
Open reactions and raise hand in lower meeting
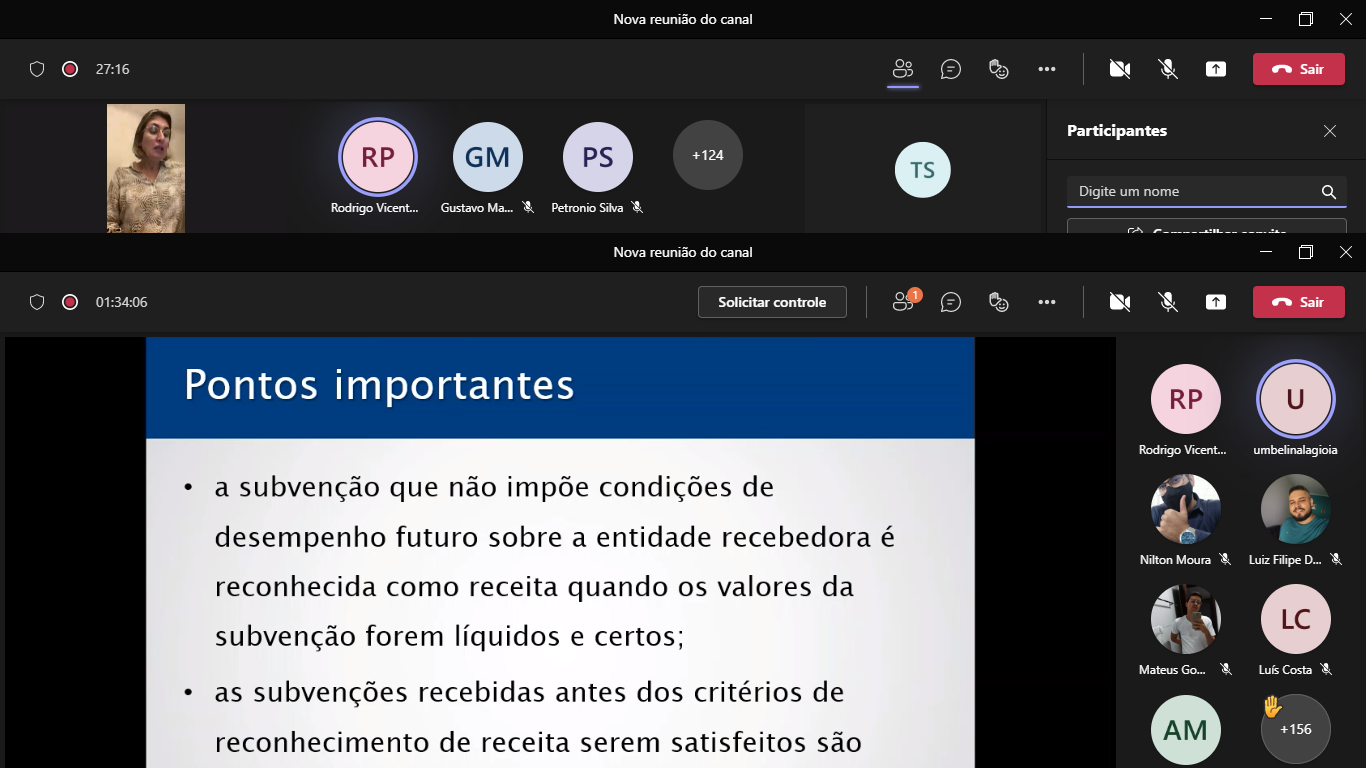click(x=998, y=302)
